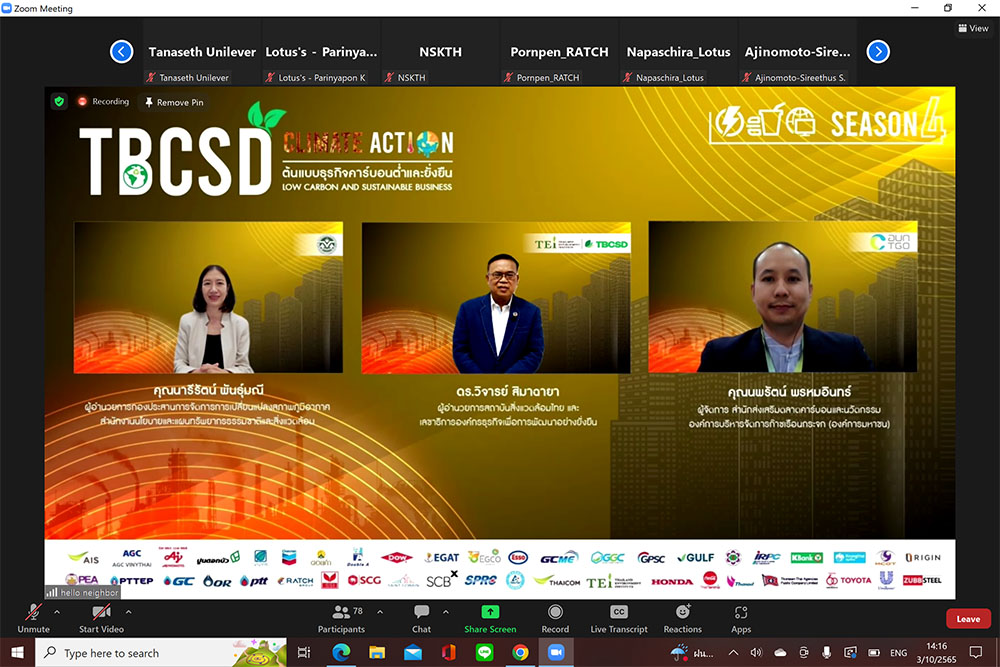1000x667 pixels.
Task: Show previous participants with left arrow
Action: pyautogui.click(x=121, y=52)
